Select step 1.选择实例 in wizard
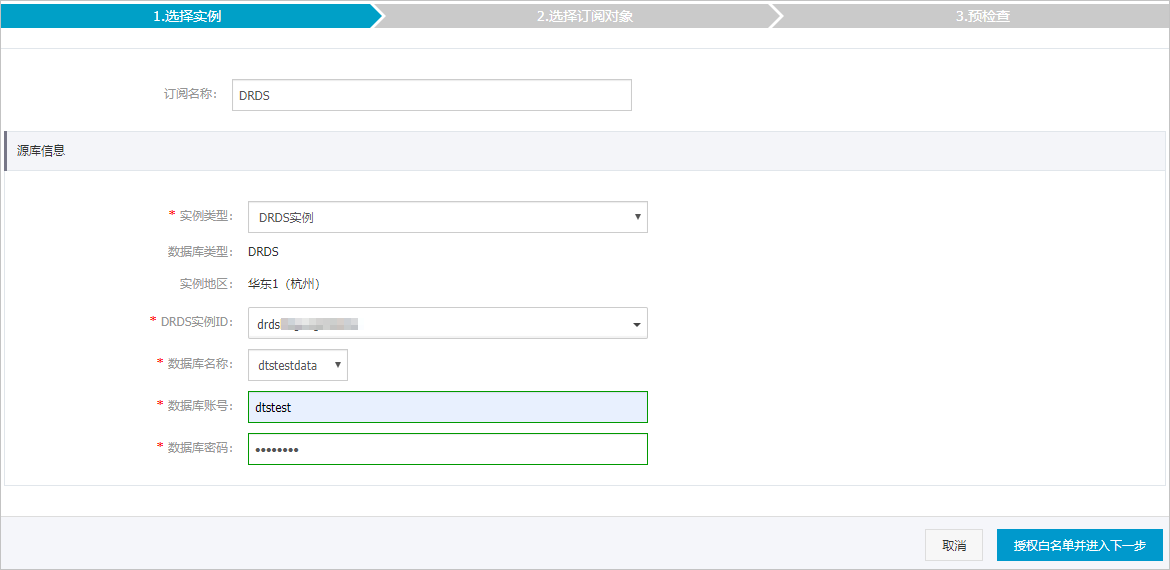1170x570 pixels. (x=187, y=16)
